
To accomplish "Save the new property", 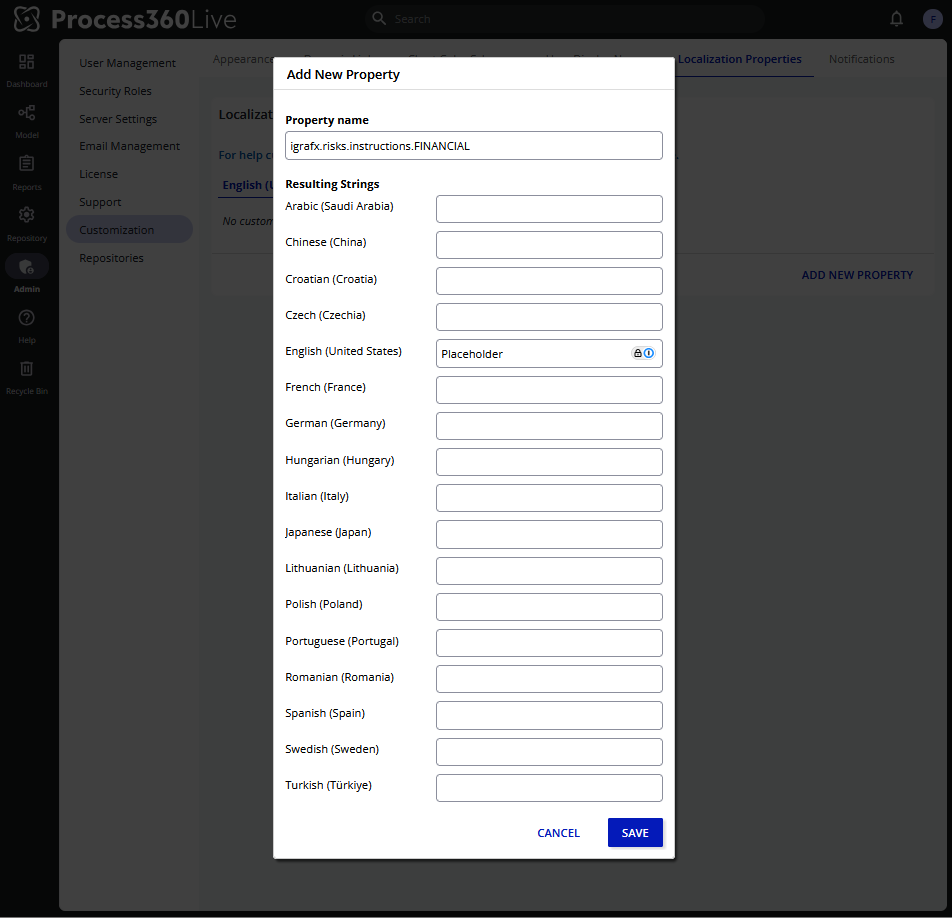I will (x=635, y=833).
